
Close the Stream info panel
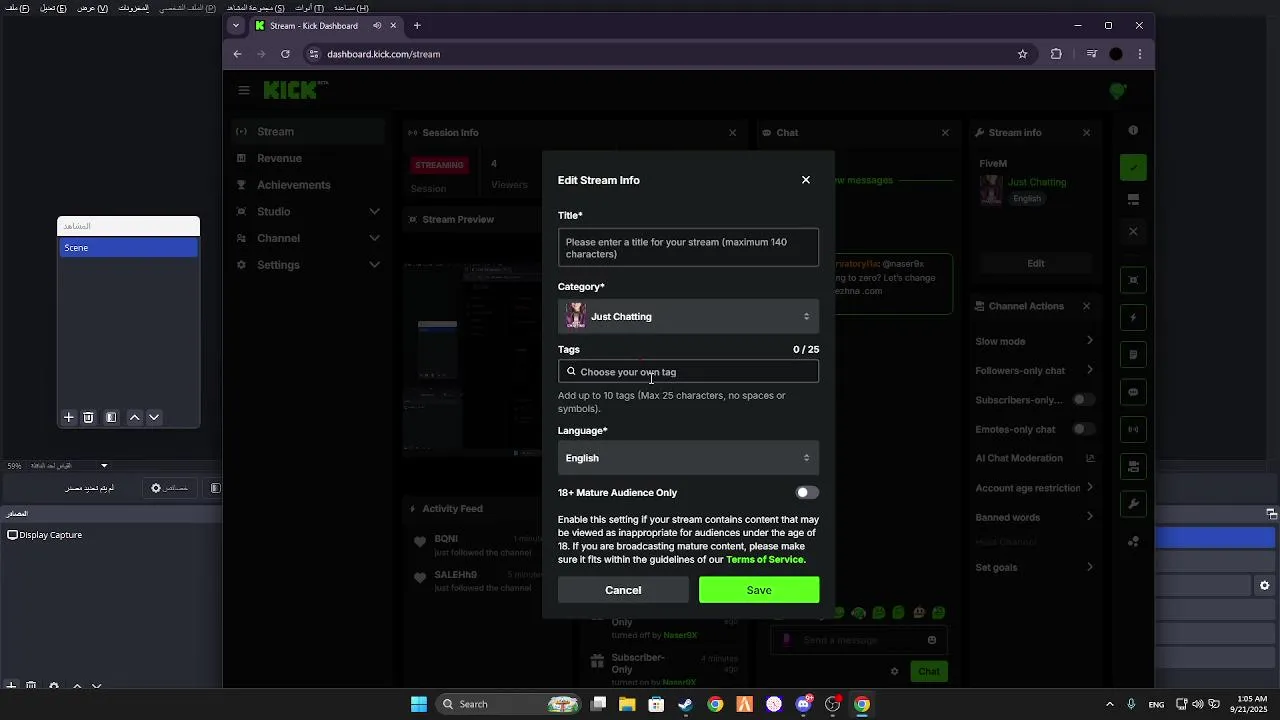tap(1087, 133)
